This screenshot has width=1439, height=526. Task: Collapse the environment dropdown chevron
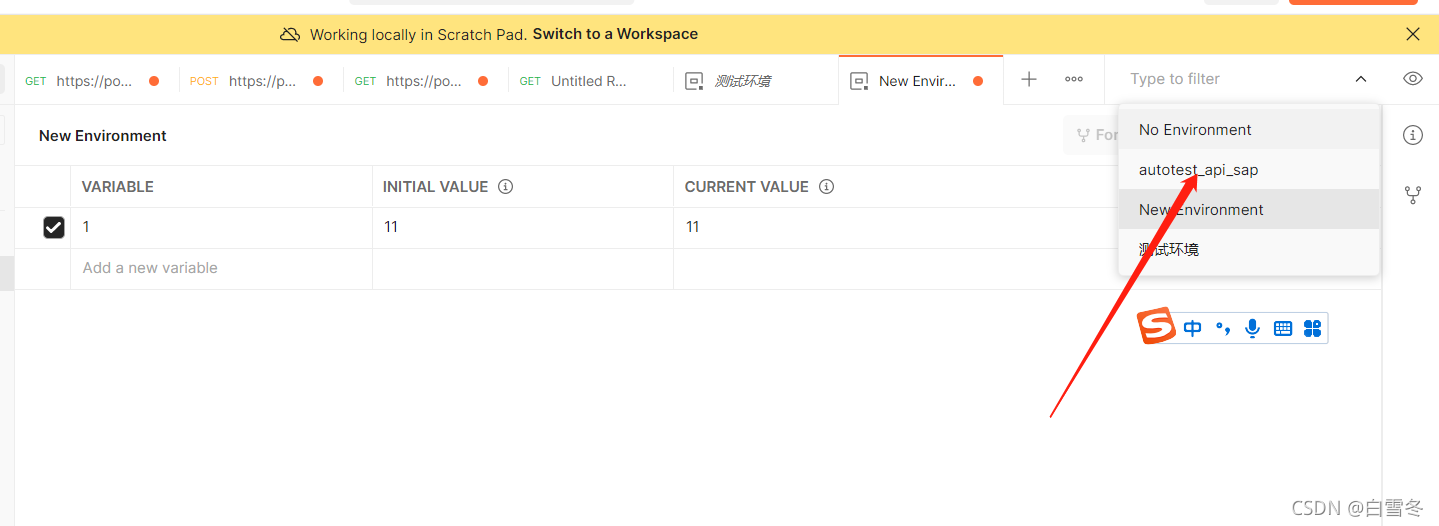[1361, 79]
